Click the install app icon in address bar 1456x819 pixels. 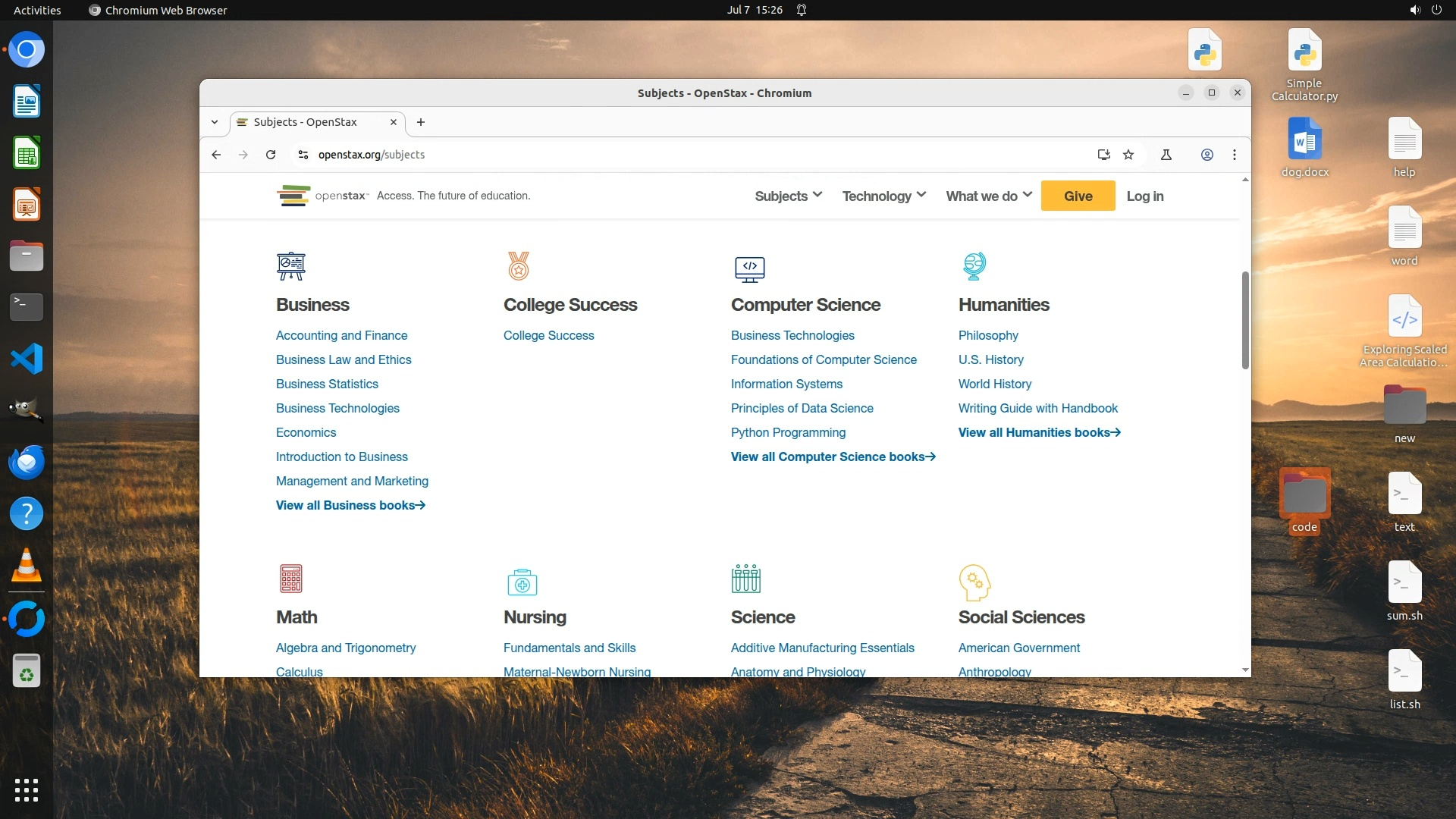(x=1103, y=155)
